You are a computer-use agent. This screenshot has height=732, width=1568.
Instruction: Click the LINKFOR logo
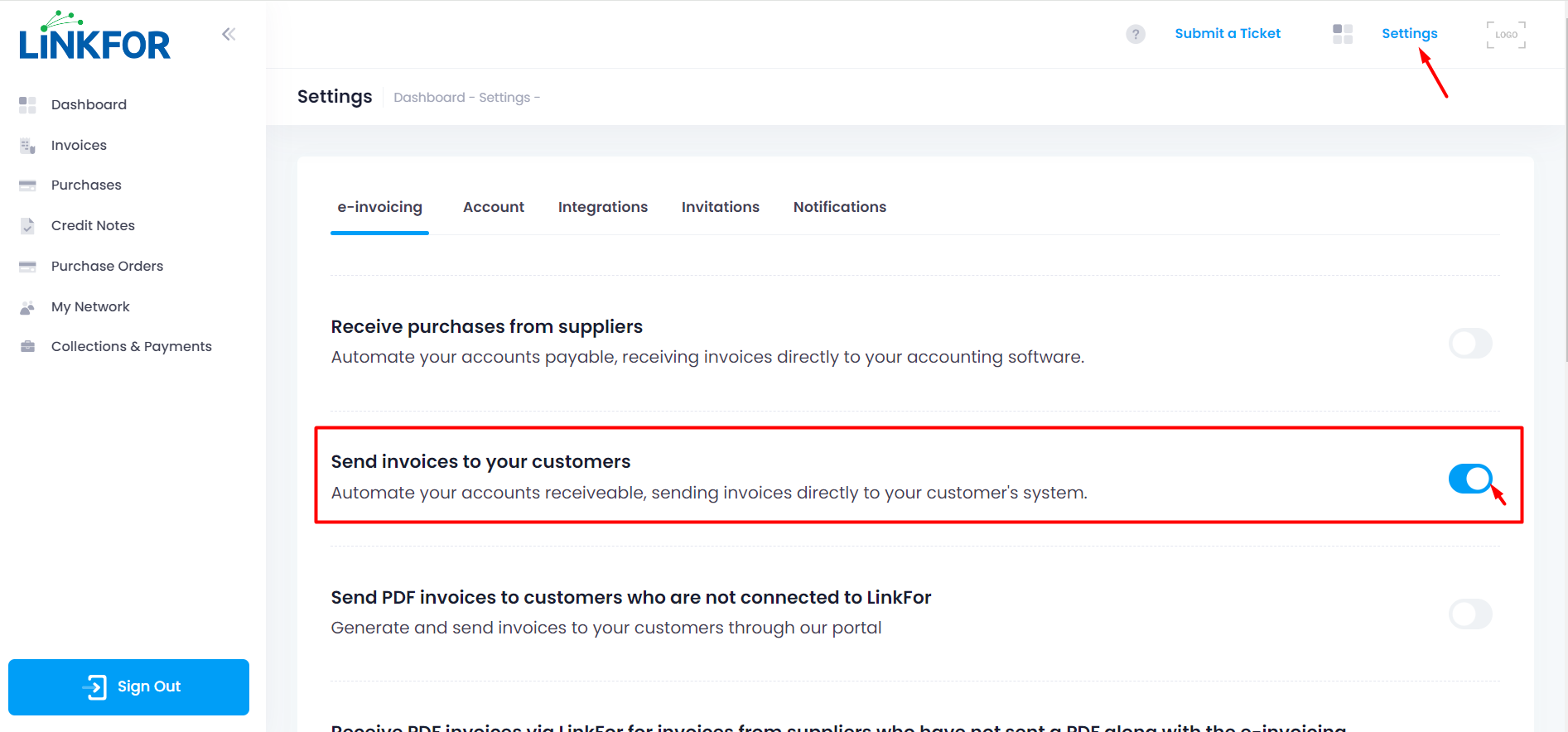click(94, 36)
